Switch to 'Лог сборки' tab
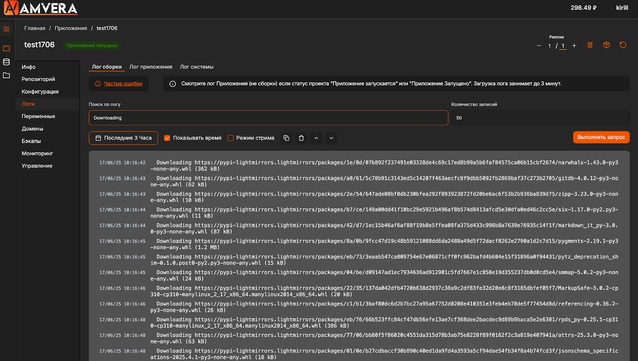 pyautogui.click(x=107, y=67)
